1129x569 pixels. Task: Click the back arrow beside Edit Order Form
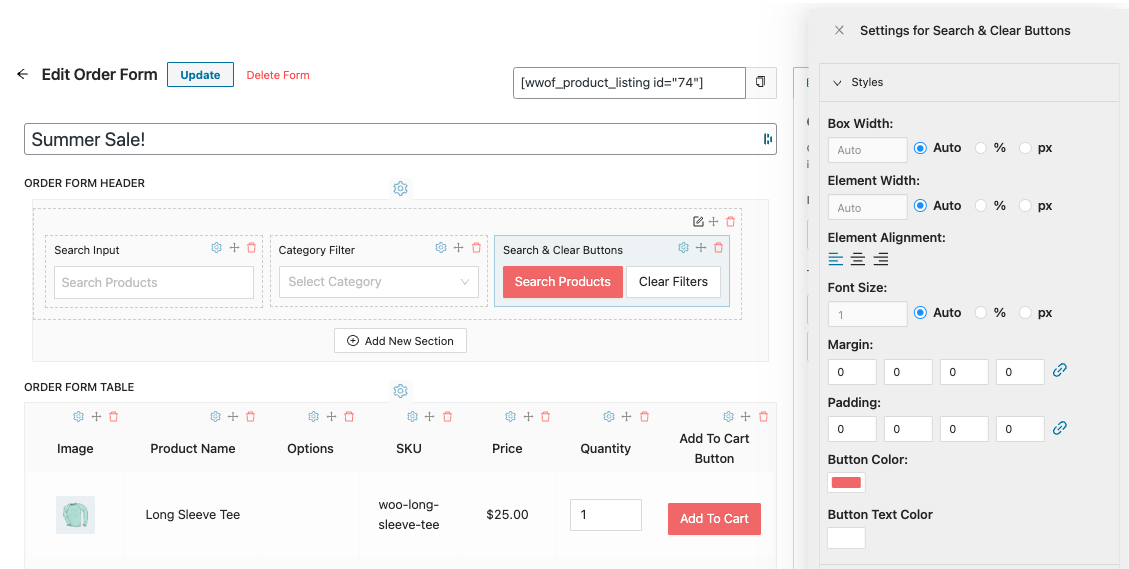point(22,74)
